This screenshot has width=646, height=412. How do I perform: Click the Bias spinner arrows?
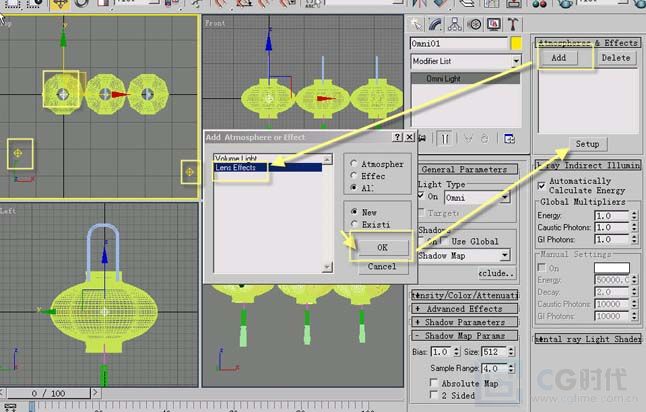(x=456, y=352)
